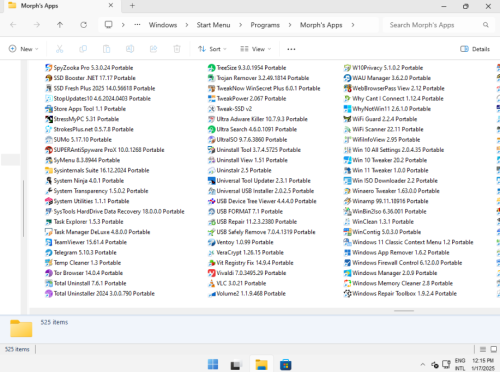Open the Windows Start button
Image resolution: width=500 pixels, height=372 pixels.
point(213,364)
